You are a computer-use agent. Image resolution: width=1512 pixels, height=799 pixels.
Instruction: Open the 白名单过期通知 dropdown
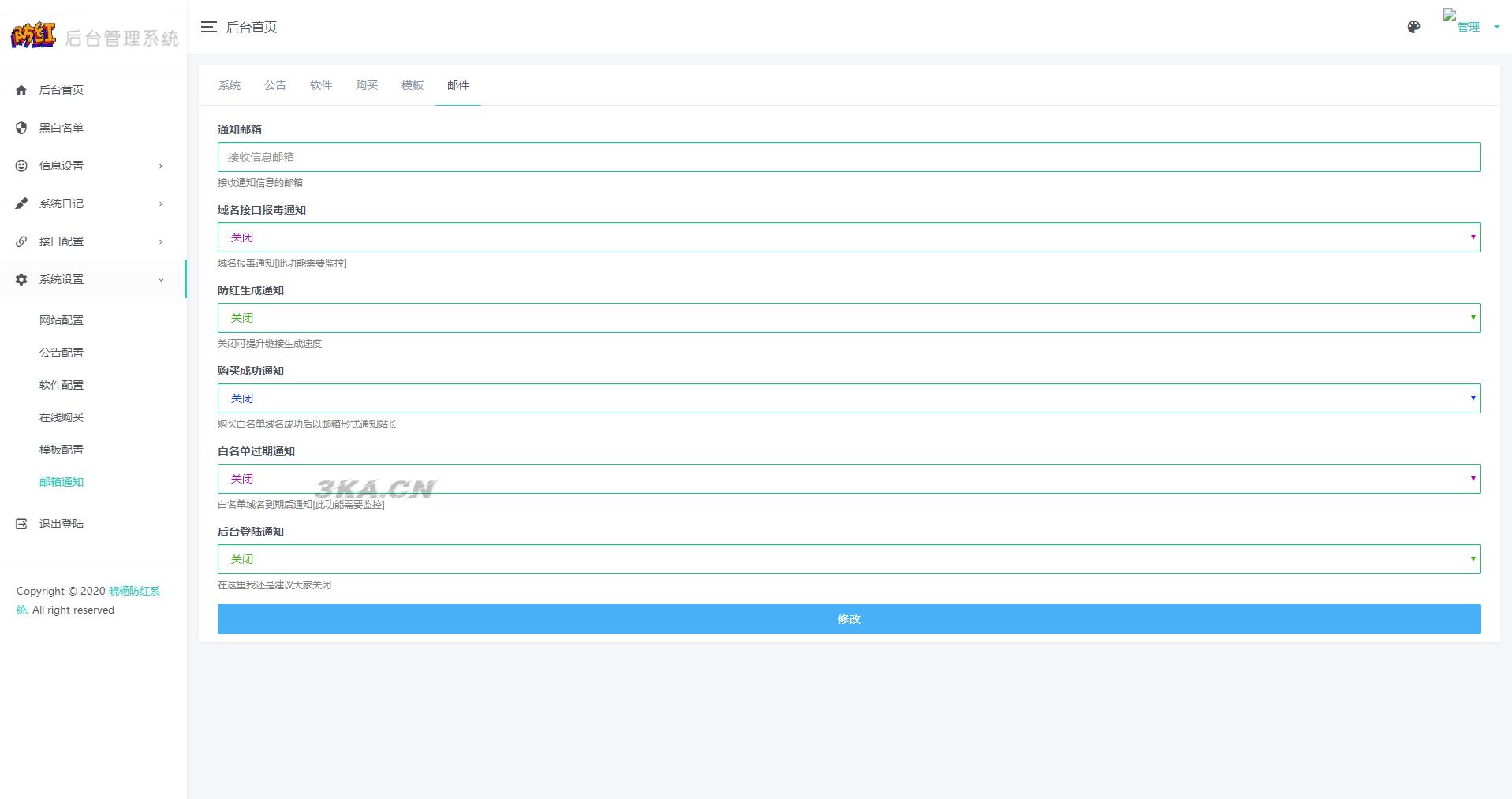pos(849,479)
